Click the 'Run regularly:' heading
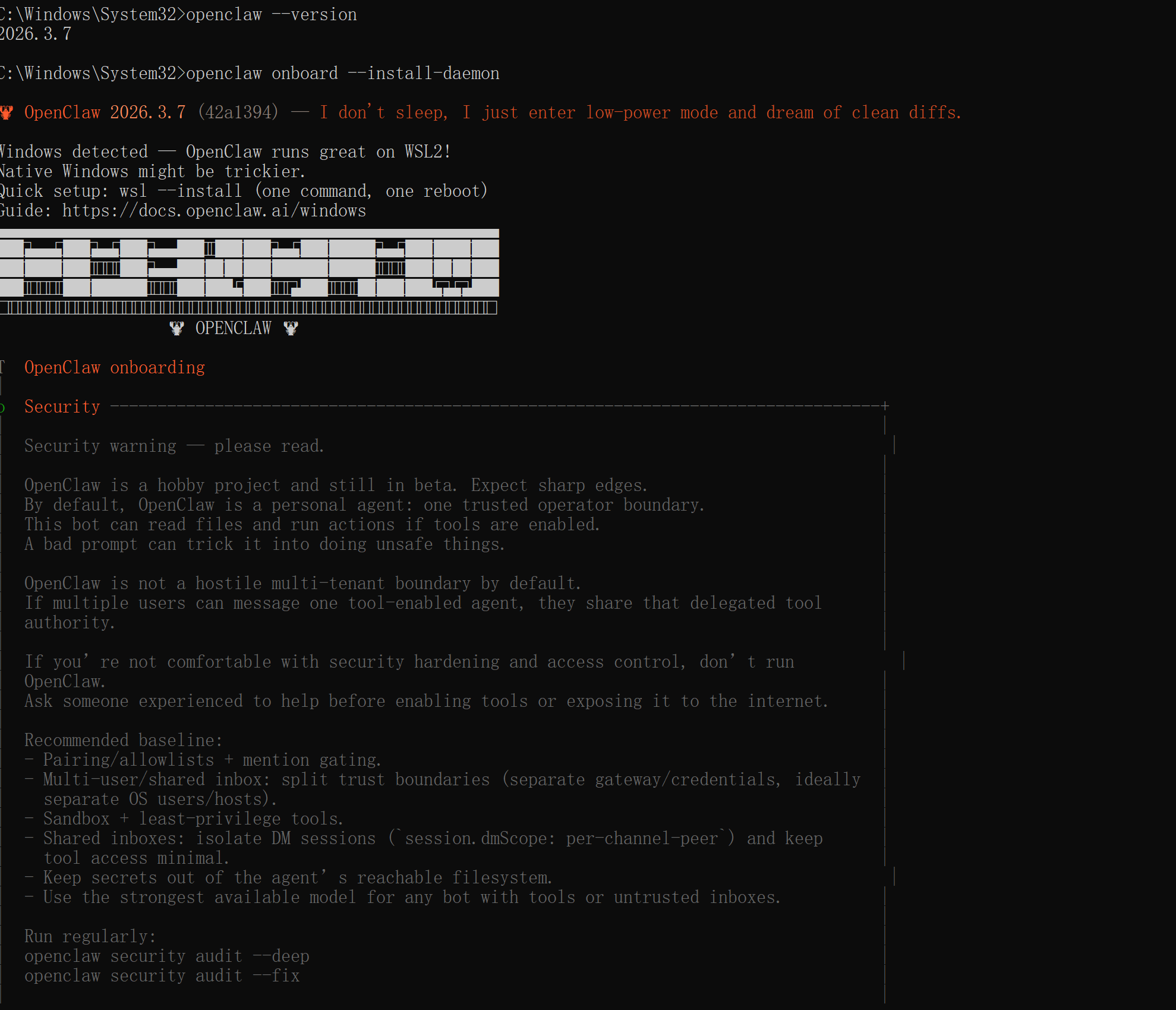This screenshot has width=1176, height=1010. point(90,936)
